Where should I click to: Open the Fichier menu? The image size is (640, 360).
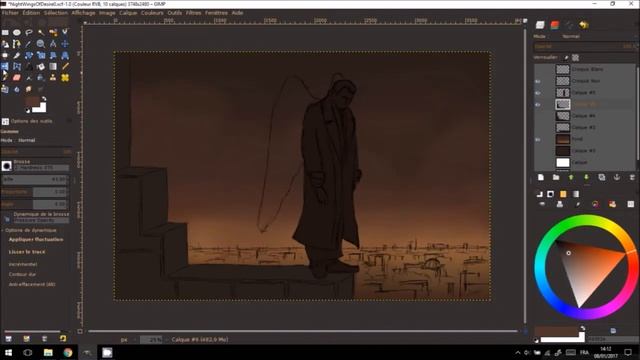(10, 13)
